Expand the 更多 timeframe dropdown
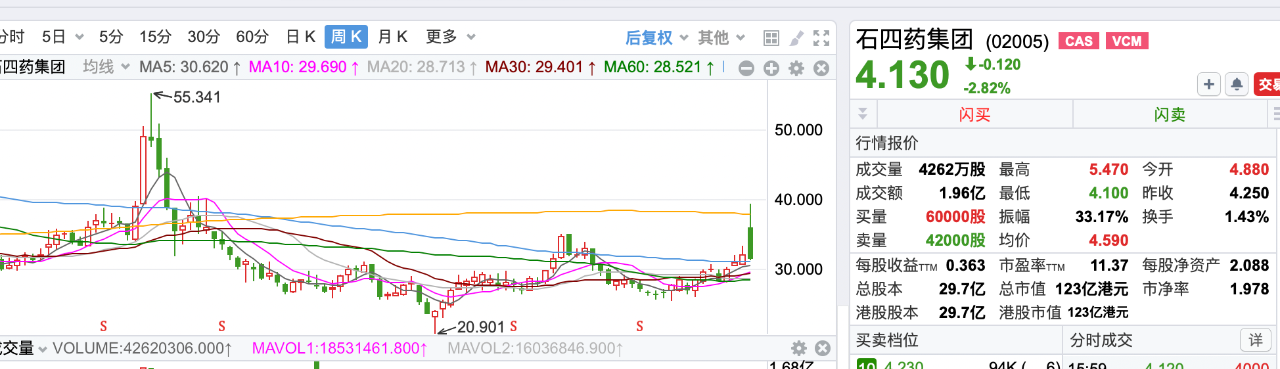 [x=449, y=37]
